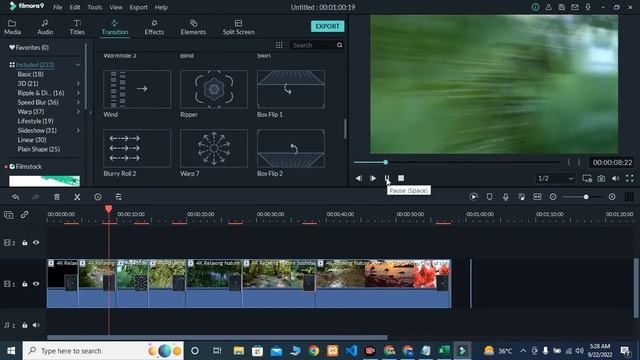Open the advanced edit sliders icon

click(118, 197)
